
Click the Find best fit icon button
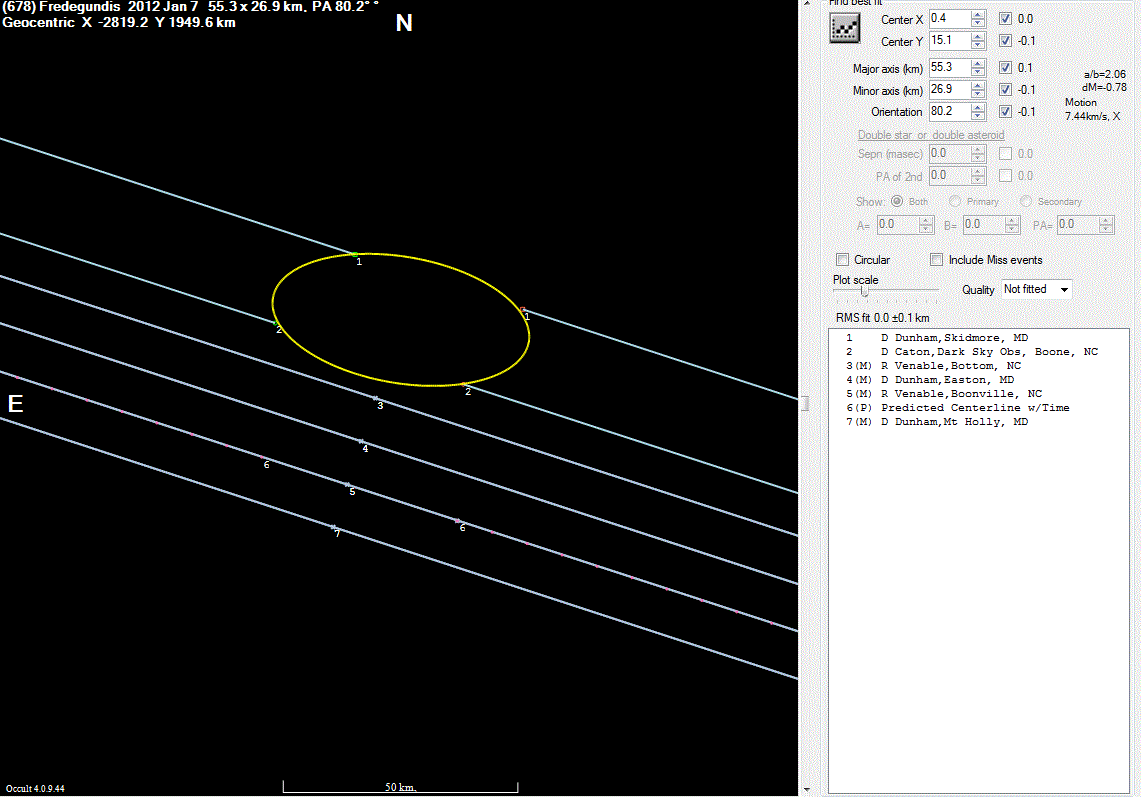845,29
